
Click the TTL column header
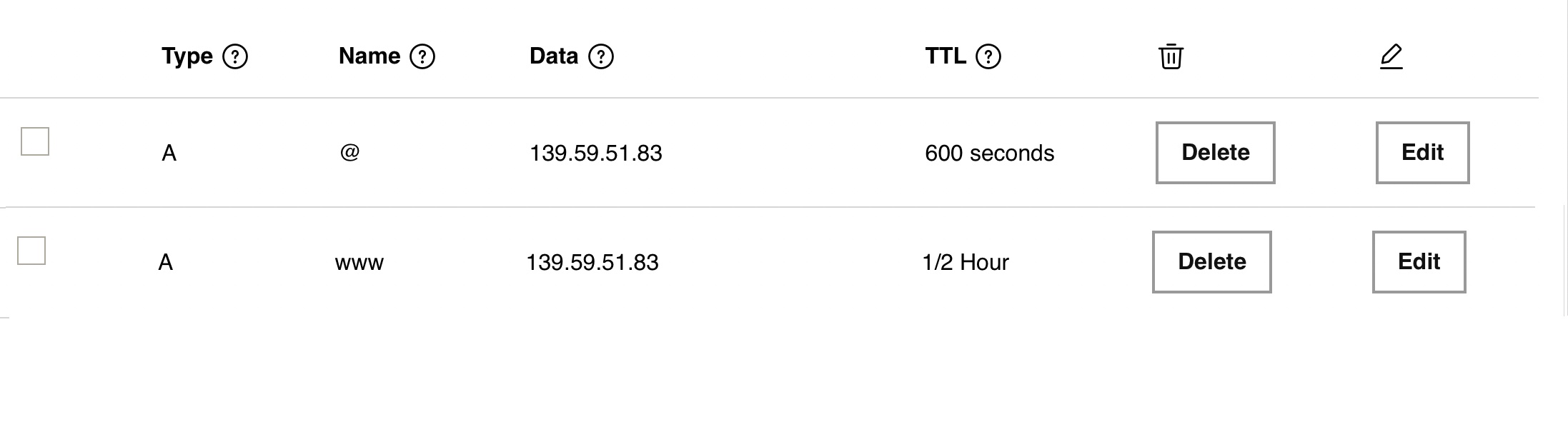(946, 56)
